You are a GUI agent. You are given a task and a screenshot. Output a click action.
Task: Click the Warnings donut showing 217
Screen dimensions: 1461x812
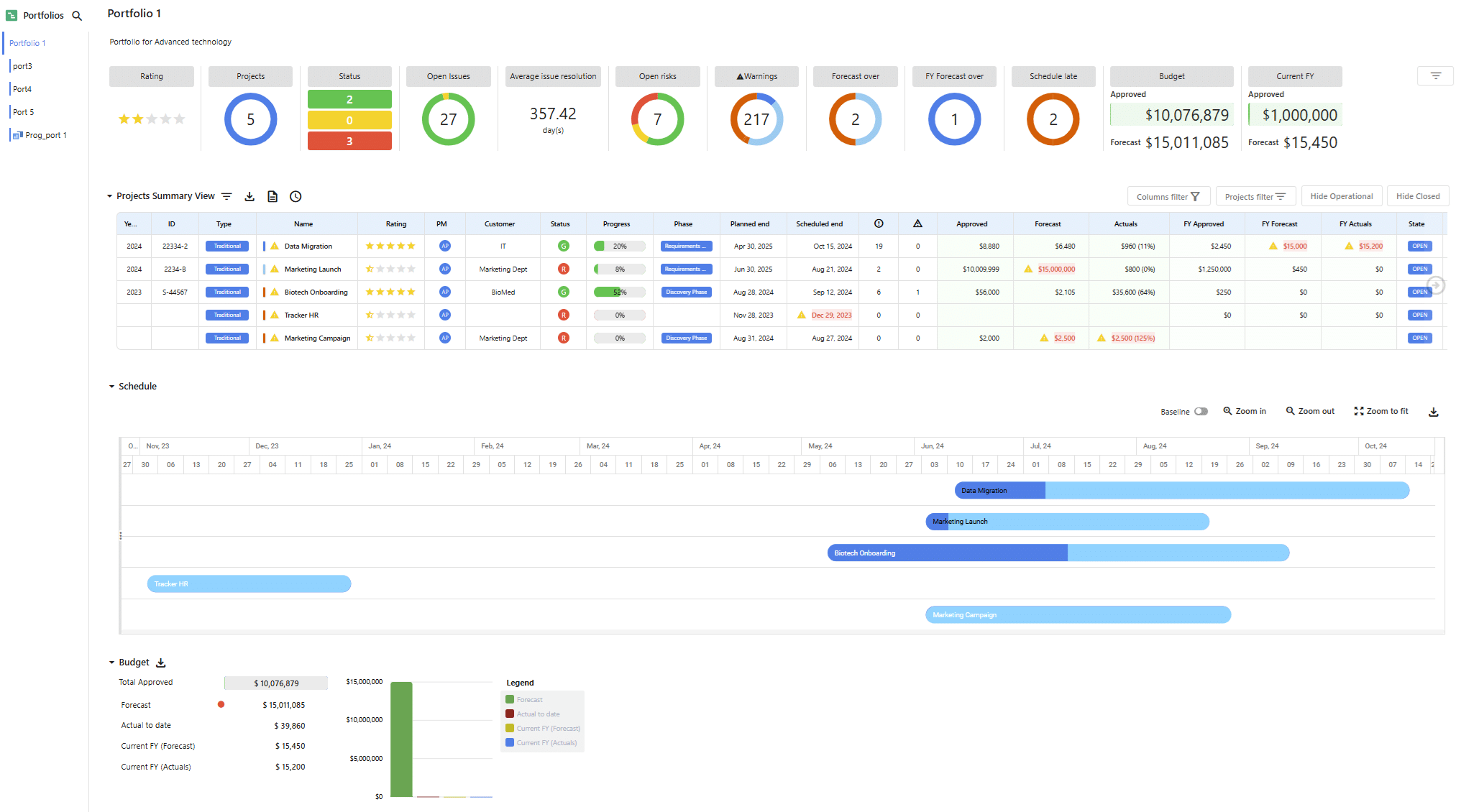click(x=756, y=119)
